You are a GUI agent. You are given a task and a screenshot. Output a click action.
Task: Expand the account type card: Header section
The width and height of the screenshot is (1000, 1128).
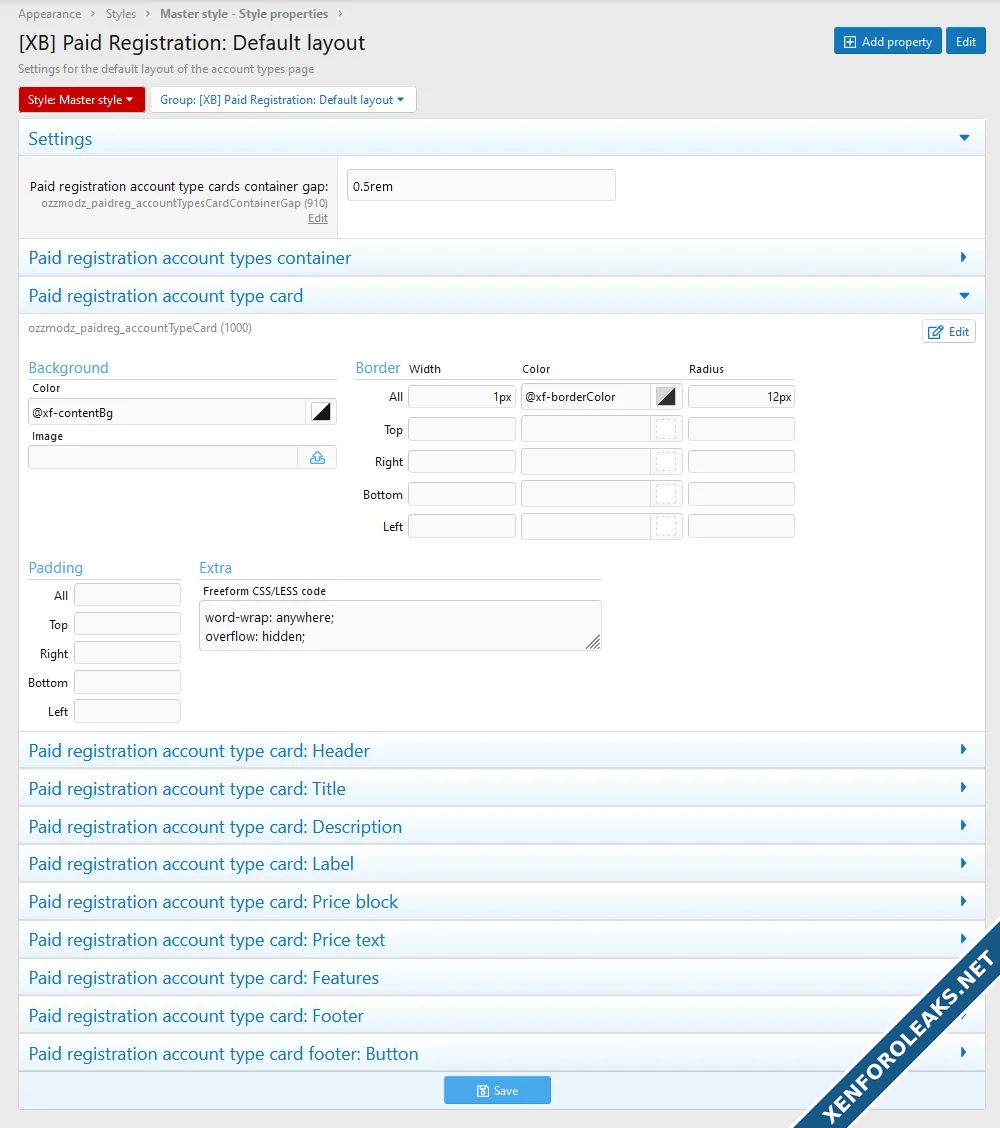(x=964, y=750)
